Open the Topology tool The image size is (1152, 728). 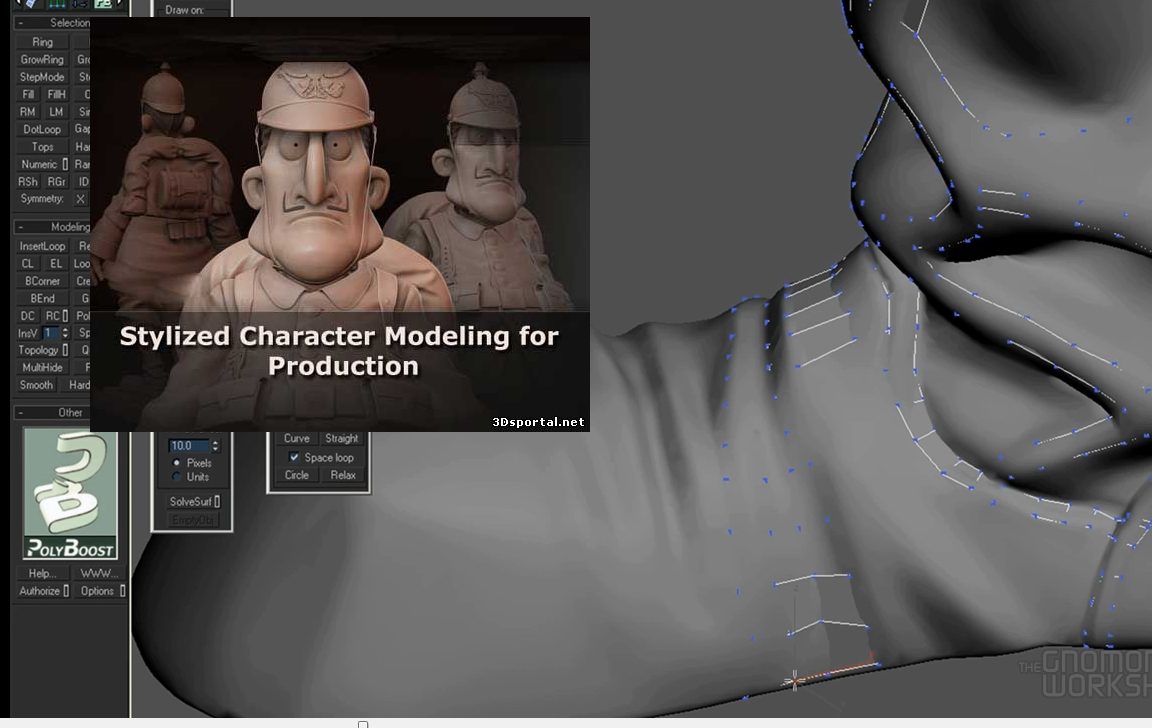click(43, 350)
